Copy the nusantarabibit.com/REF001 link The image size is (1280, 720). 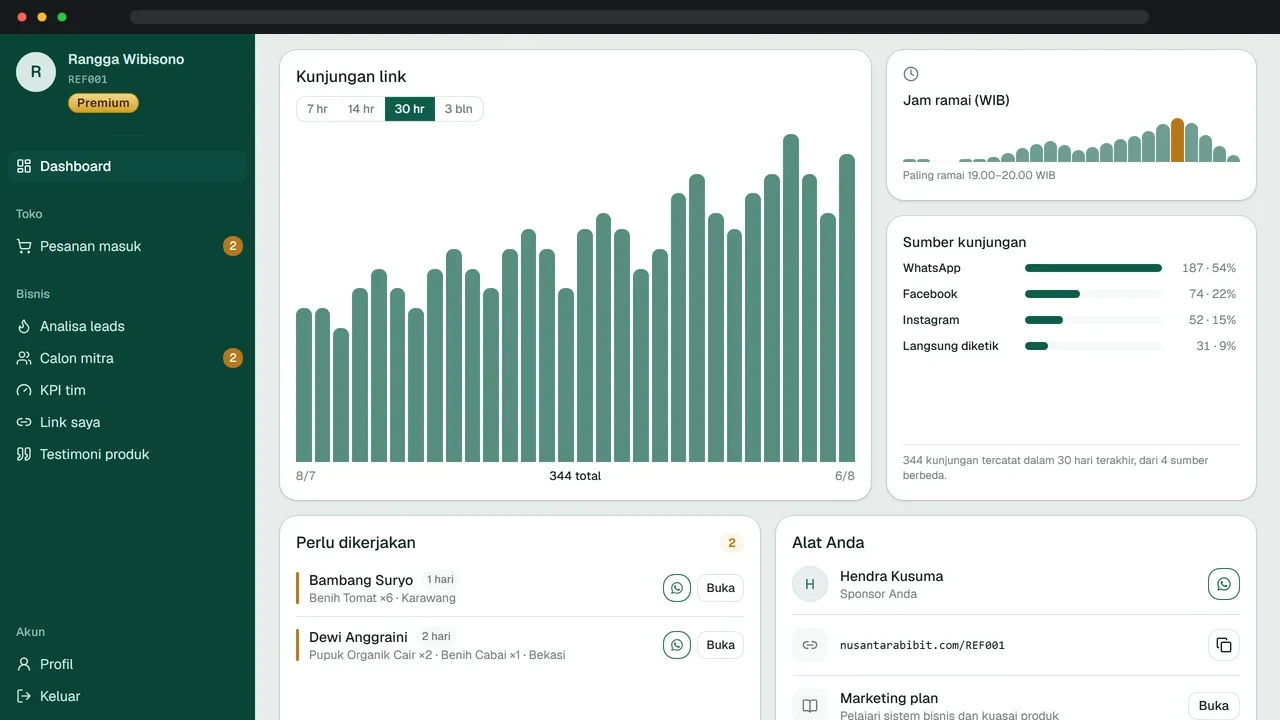coord(1224,645)
